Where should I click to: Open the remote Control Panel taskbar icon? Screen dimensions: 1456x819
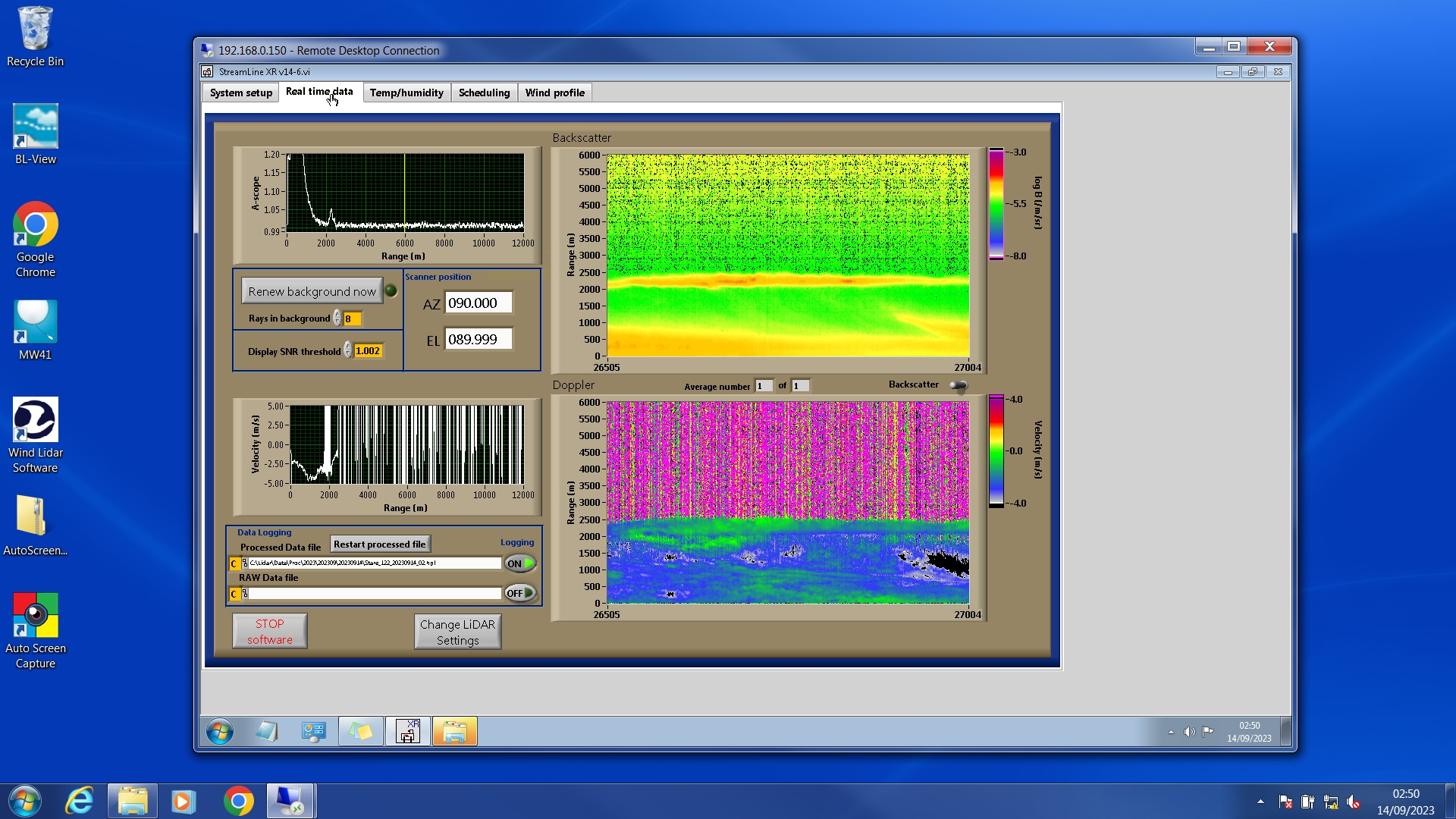[x=313, y=732]
